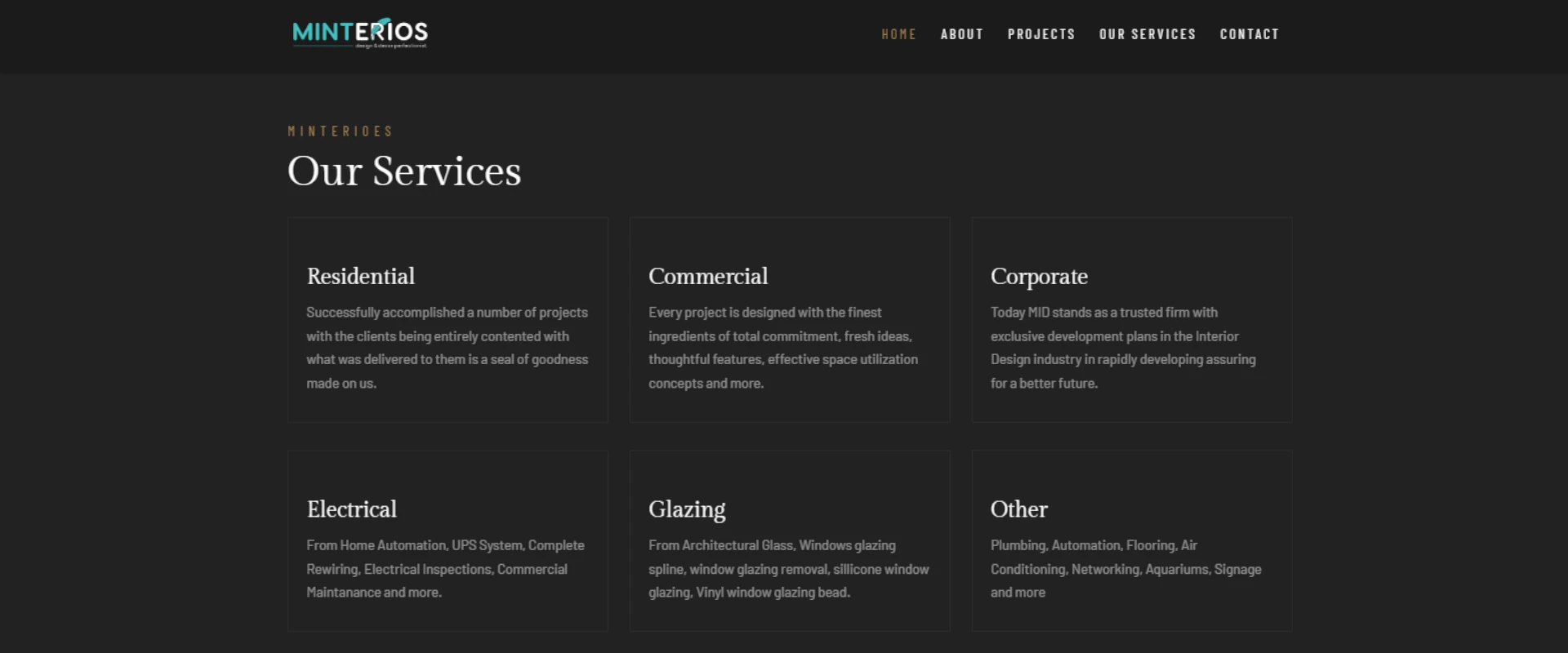
Task: Click the small MINTERIOES subtitle label
Action: tap(341, 131)
